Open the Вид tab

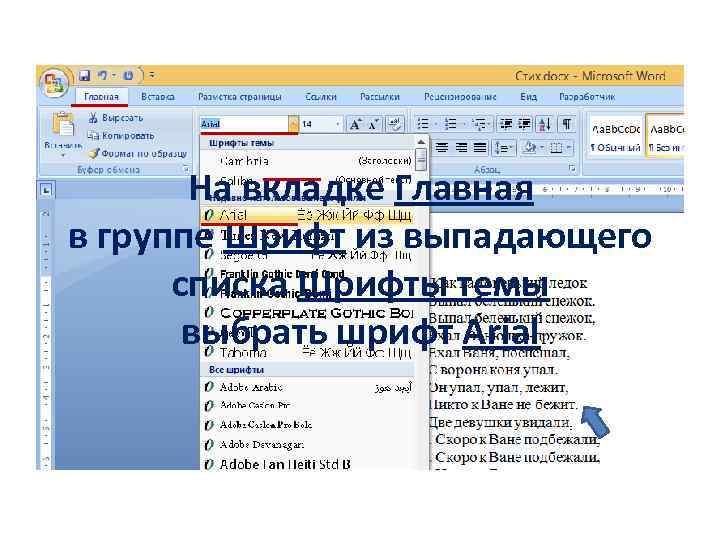point(529,97)
